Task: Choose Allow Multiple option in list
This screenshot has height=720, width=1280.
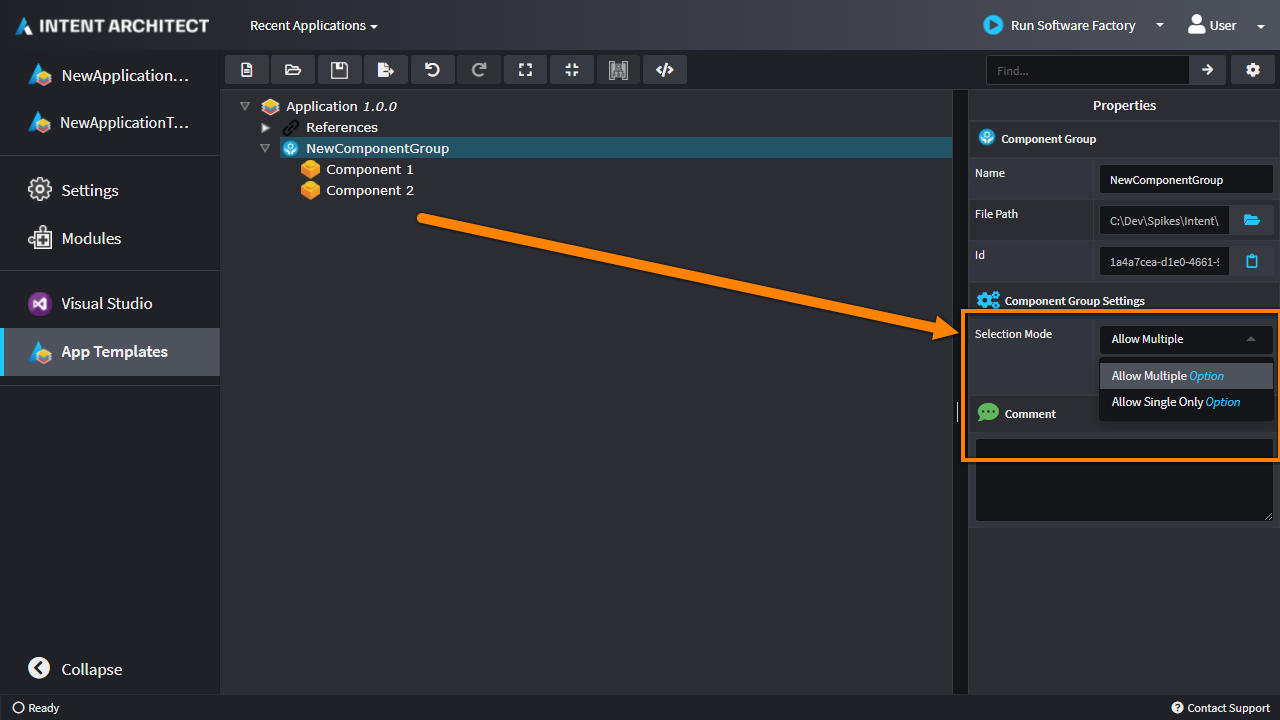Action: click(x=1167, y=376)
